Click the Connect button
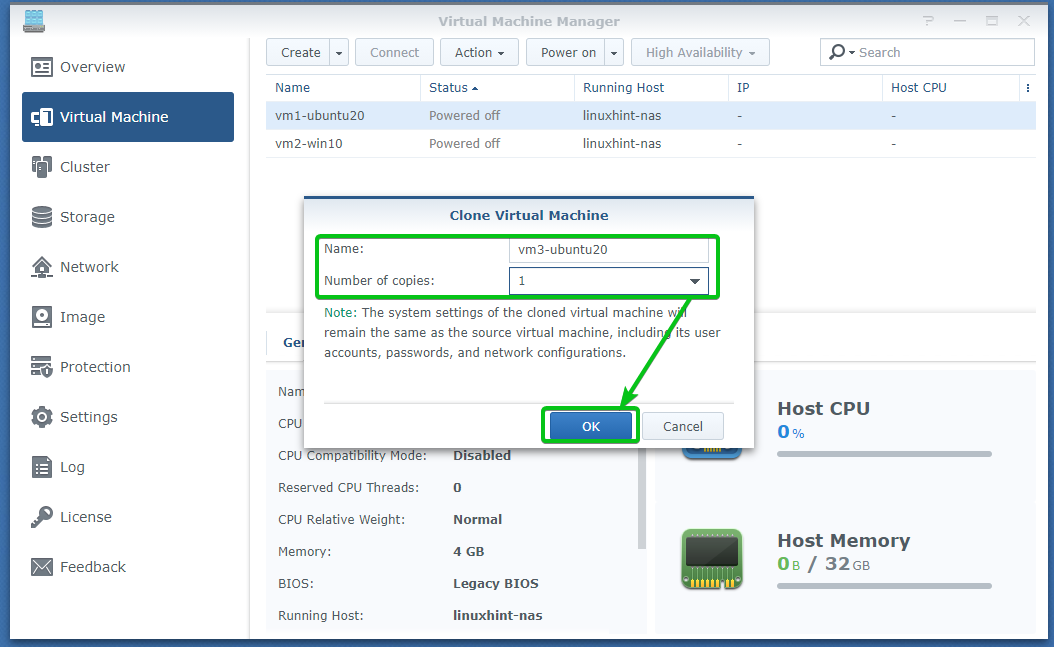Screen dimensions: 1054x647 pos(394,52)
